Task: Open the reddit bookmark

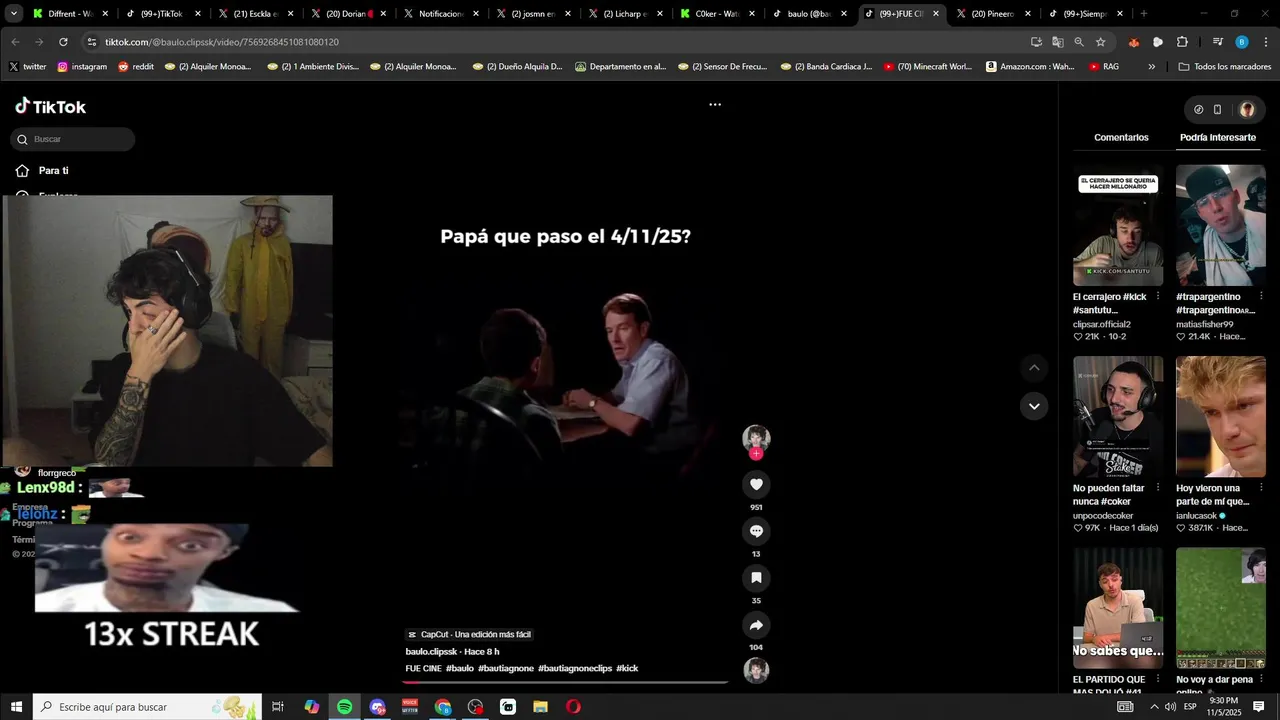Action: click(136, 67)
